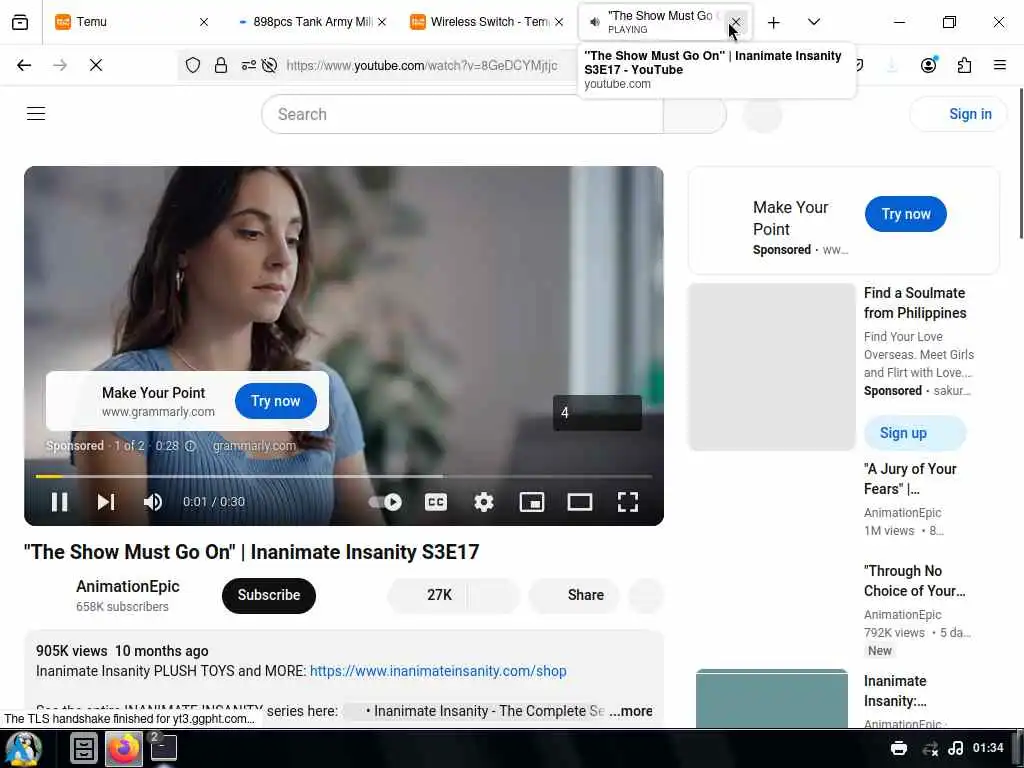This screenshot has height=768, width=1024.
Task: Switch to theater mode
Action: (x=579, y=502)
